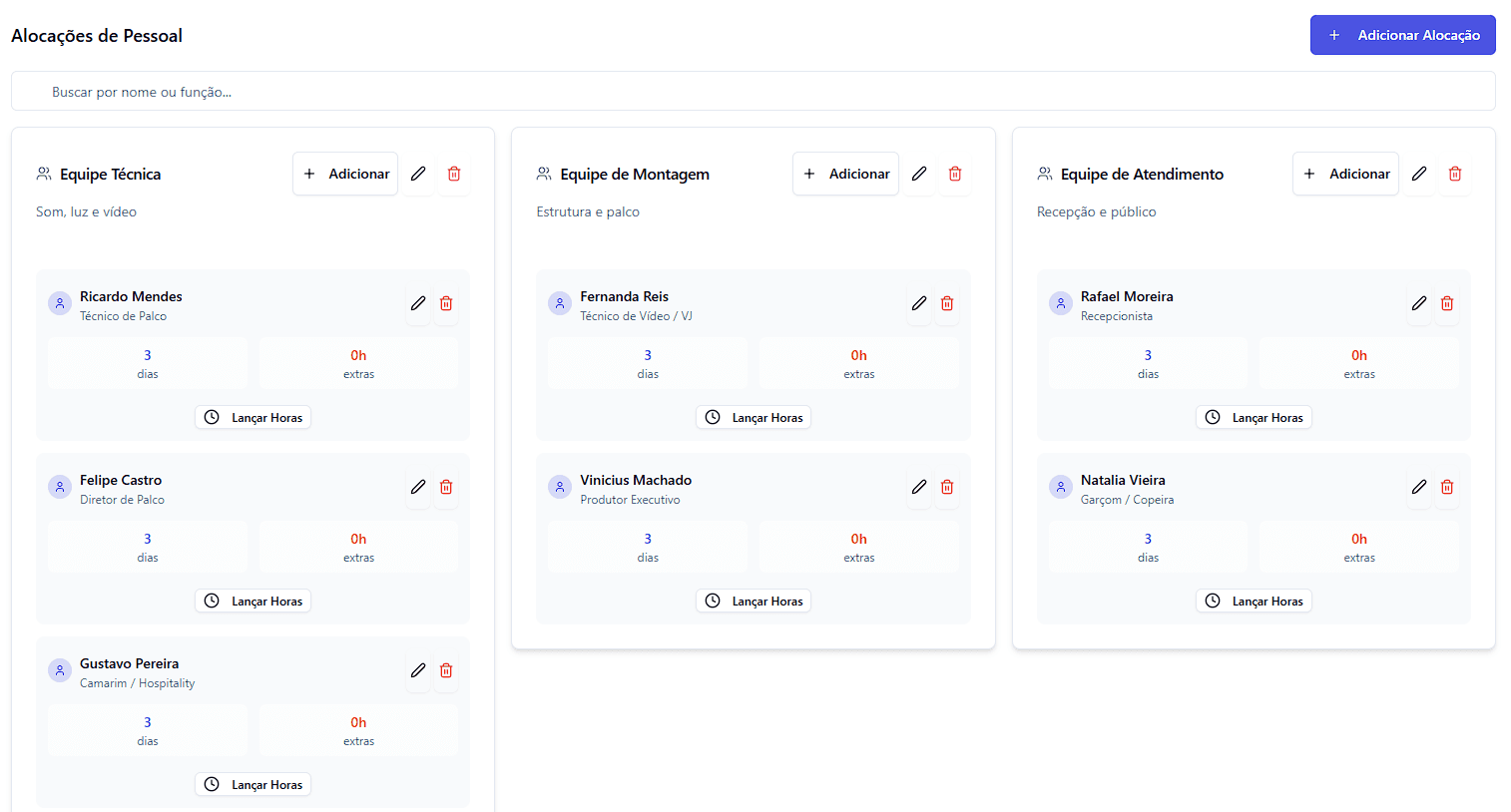Focus the name or role search field
Image resolution: width=1511 pixels, height=812 pixels.
(x=753, y=92)
